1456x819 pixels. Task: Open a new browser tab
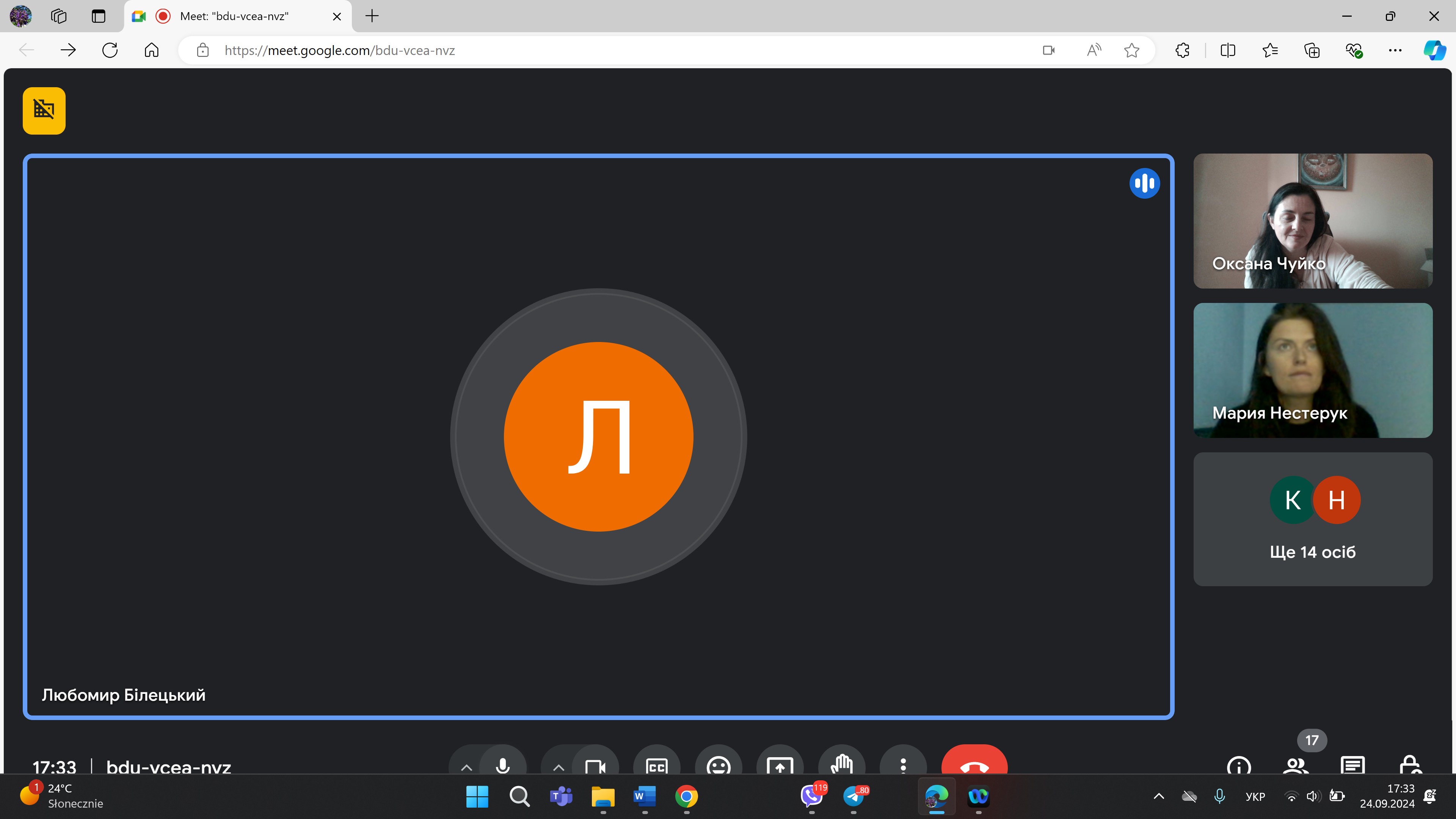372,16
